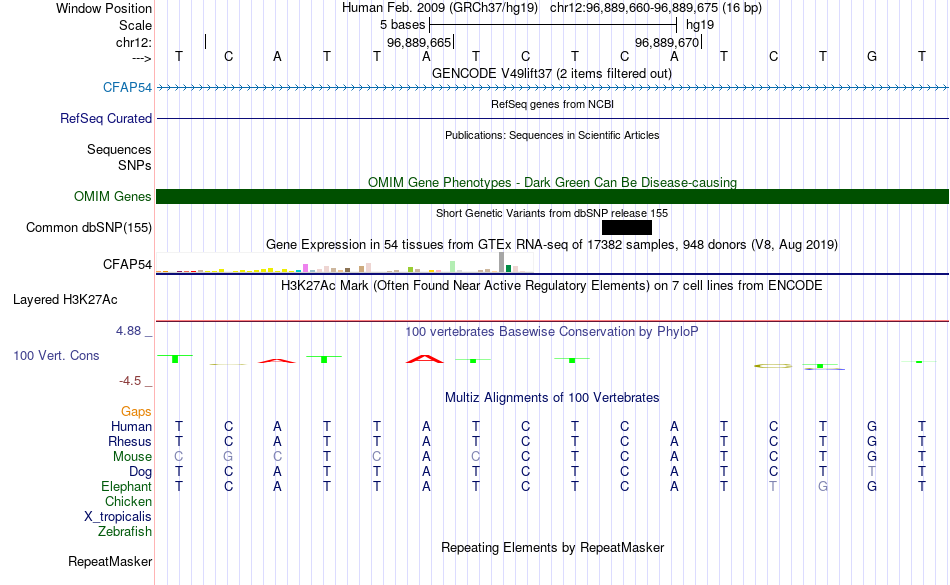Click the Layered H3K27Ac track label
Viewport: 950px width, 585px height.
click(x=65, y=300)
